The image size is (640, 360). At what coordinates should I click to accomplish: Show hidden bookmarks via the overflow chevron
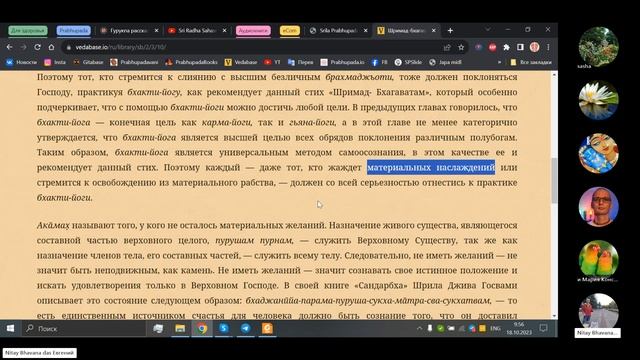pyautogui.click(x=499, y=62)
